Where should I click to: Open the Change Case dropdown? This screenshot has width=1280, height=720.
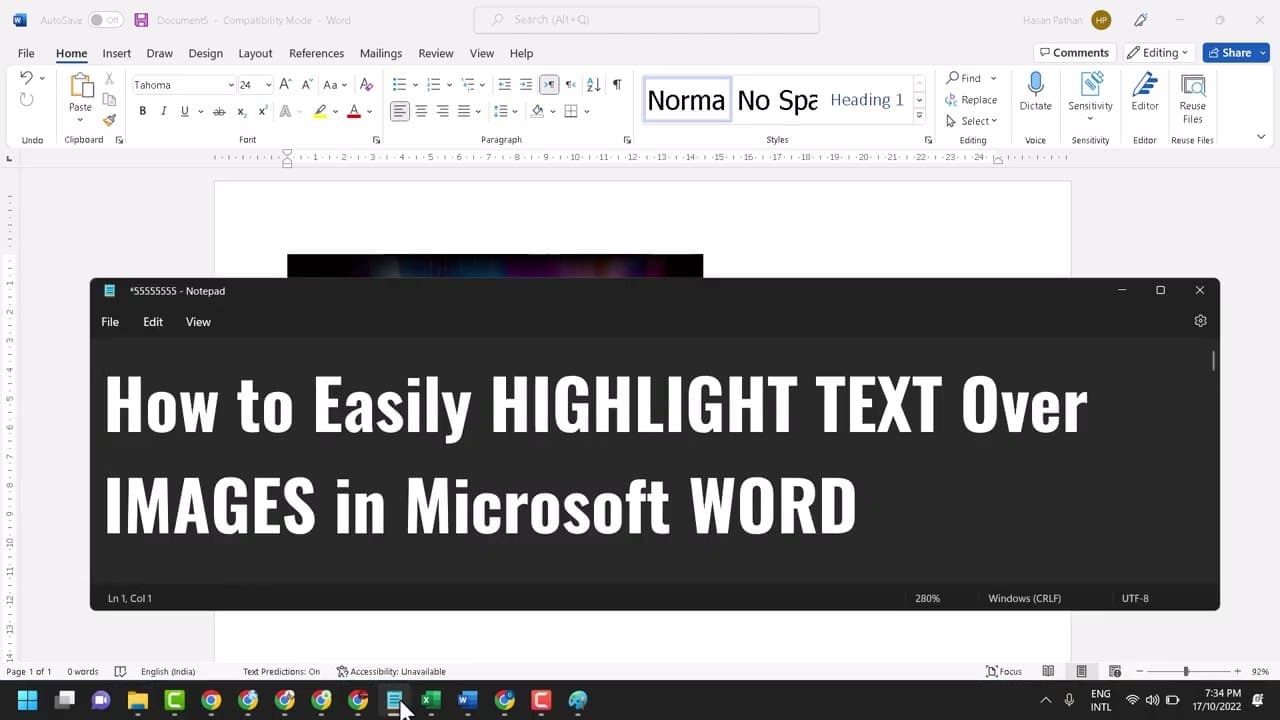click(x=336, y=85)
